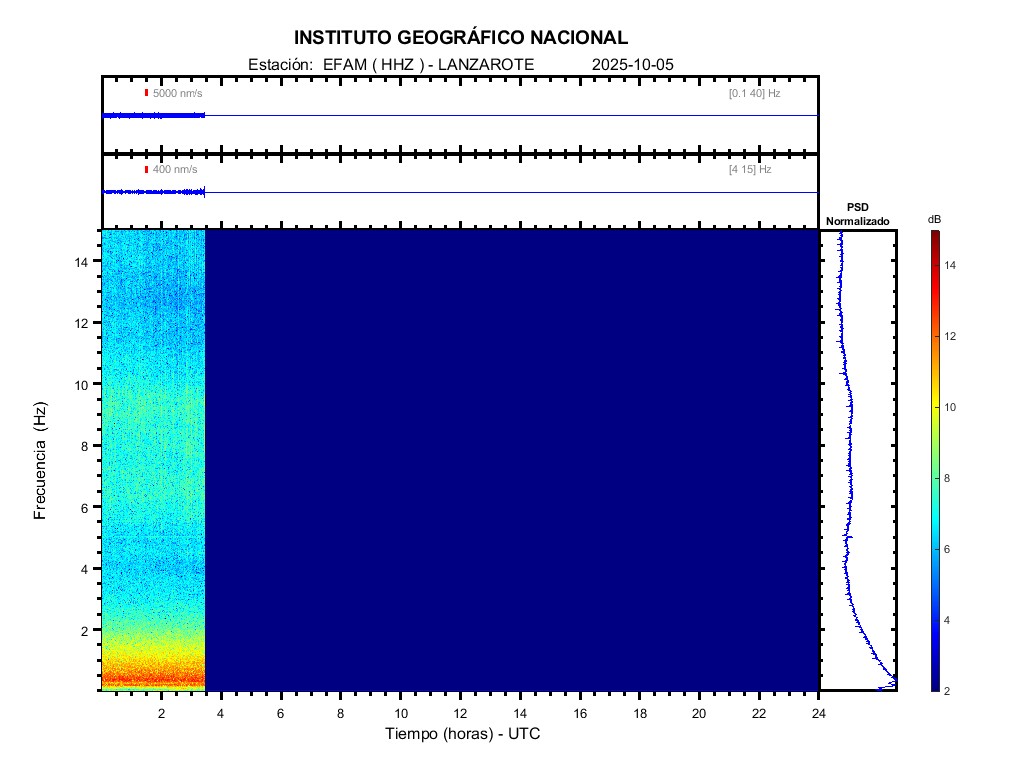Click the red 400 nm/s scale marker
1024x768 pixels.
(146, 170)
